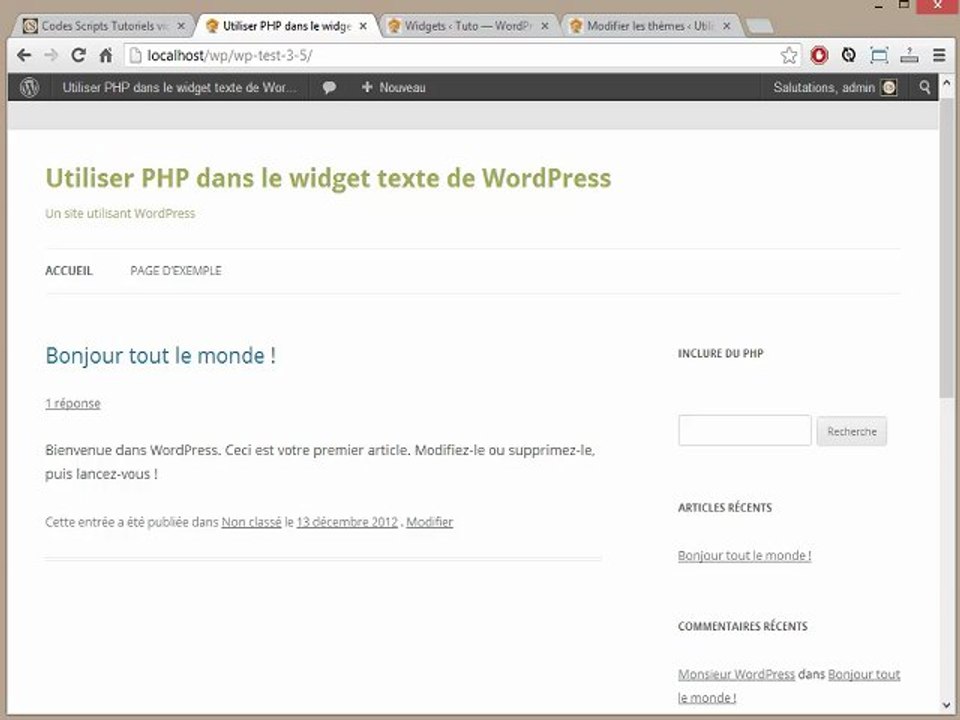Viewport: 960px width, 720px height.
Task: Open the comments bubble in admin bar
Action: (329, 88)
